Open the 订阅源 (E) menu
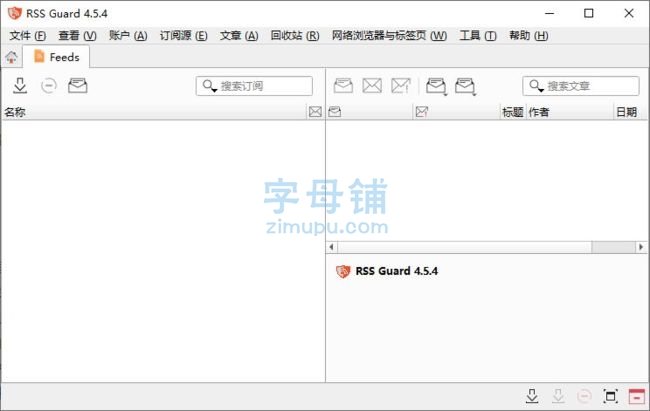This screenshot has width=650, height=411. [184, 36]
